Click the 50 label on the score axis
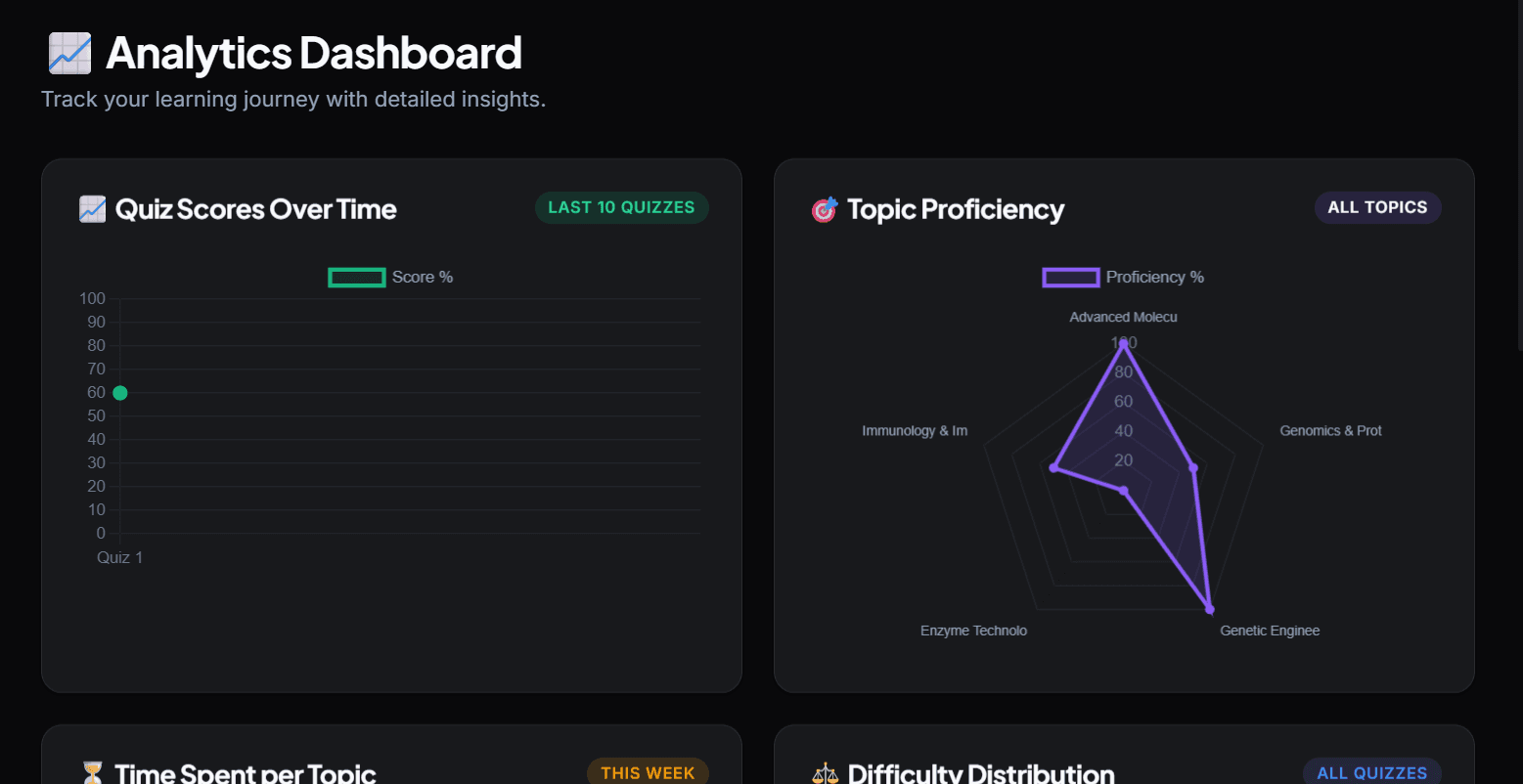Image resolution: width=1523 pixels, height=784 pixels. (x=96, y=415)
